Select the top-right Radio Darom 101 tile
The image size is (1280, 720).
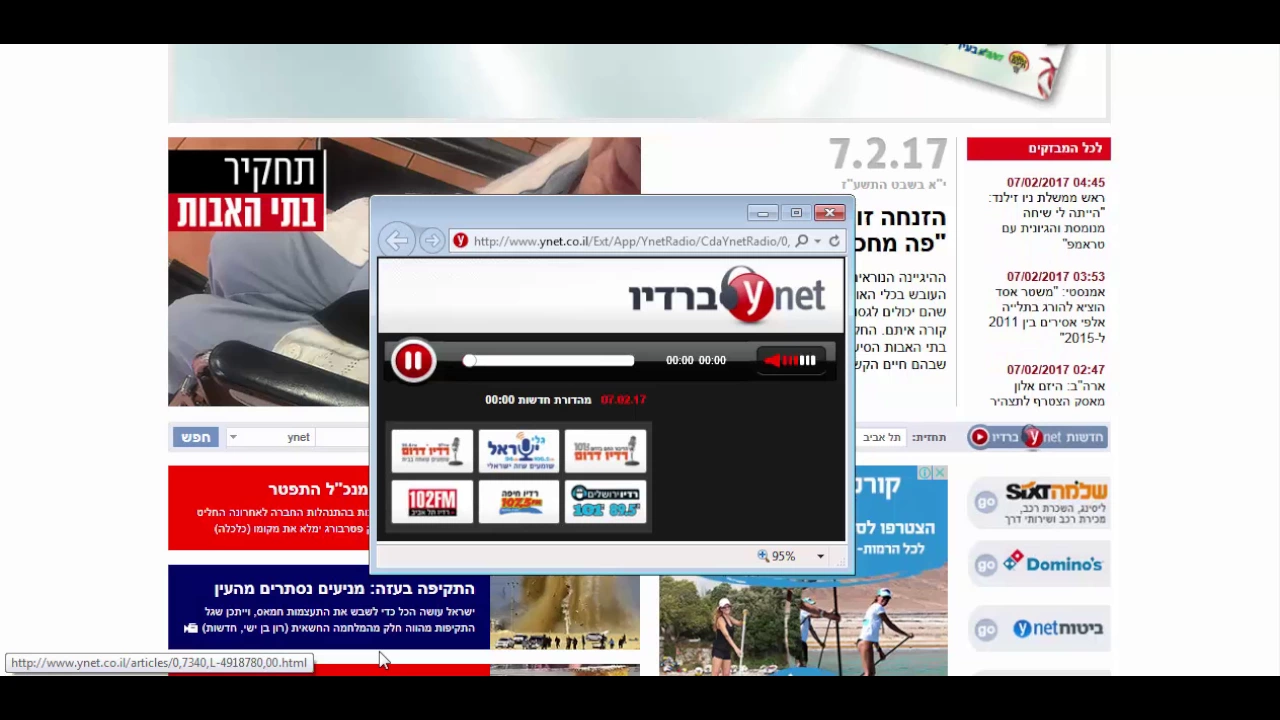[605, 451]
